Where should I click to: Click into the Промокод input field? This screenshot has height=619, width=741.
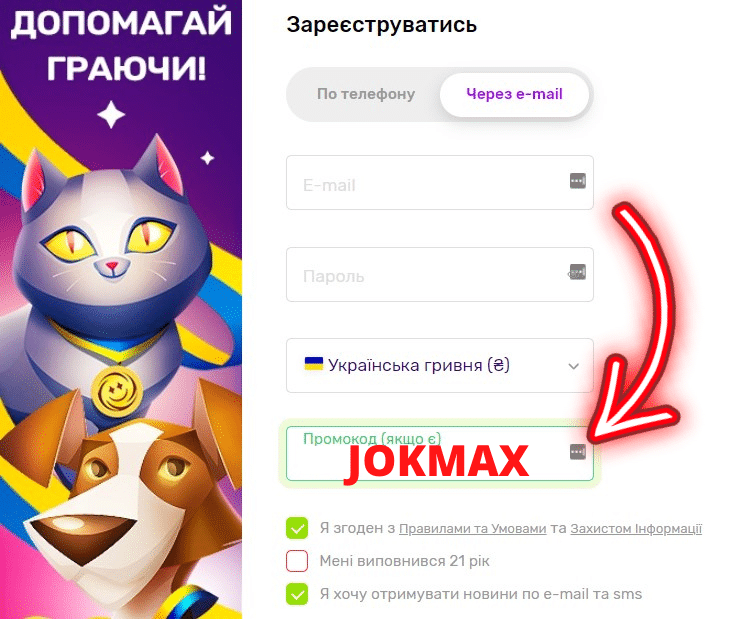(x=439, y=454)
